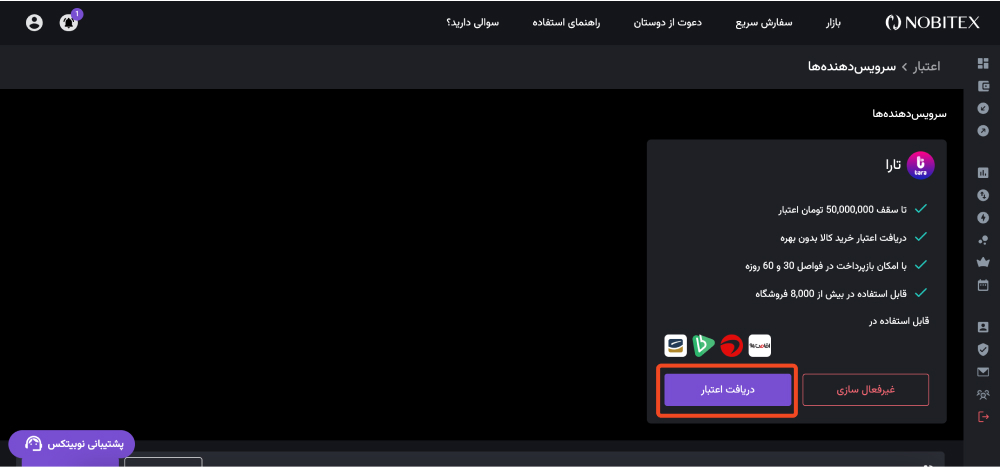Click the green play-shaped merchant logo

pos(703,346)
